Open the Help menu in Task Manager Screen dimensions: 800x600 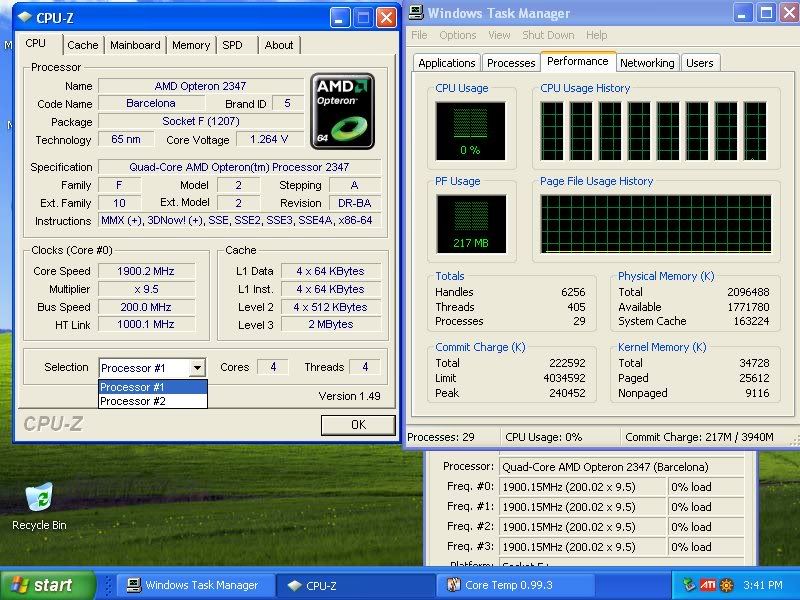tap(596, 35)
